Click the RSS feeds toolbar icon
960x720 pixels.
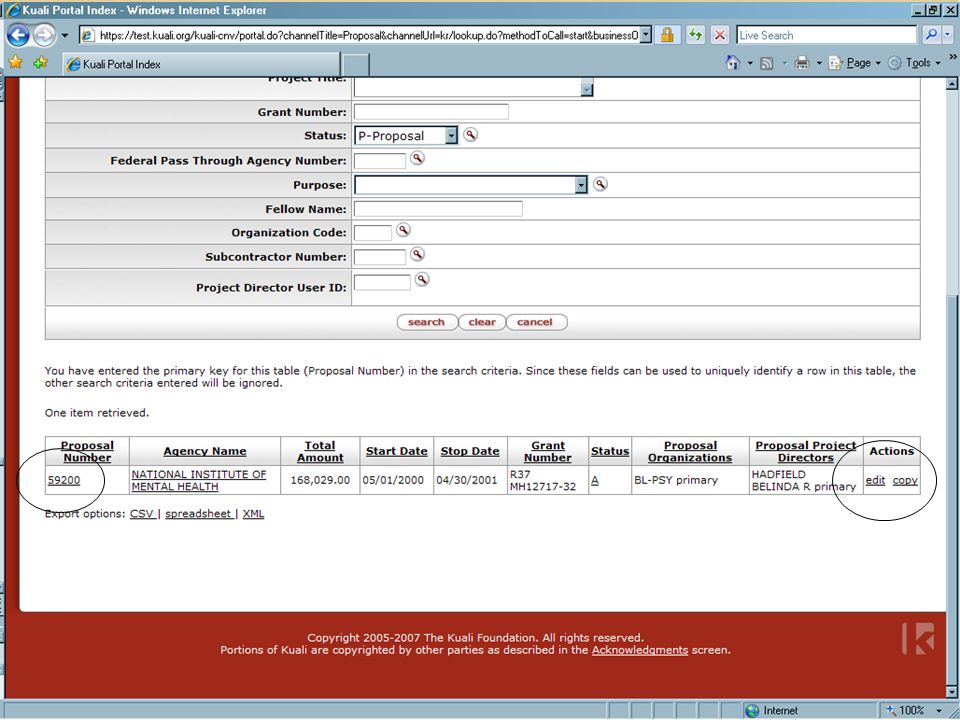point(766,63)
